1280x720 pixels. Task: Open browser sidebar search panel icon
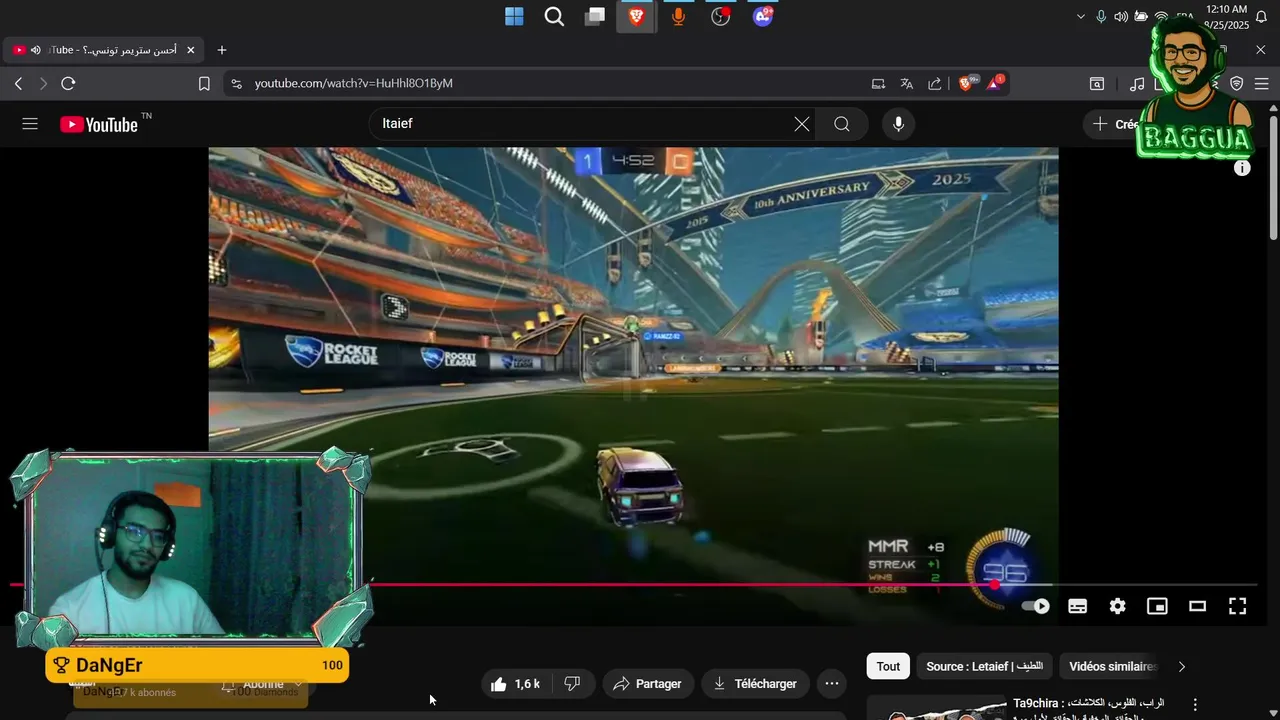click(1097, 84)
